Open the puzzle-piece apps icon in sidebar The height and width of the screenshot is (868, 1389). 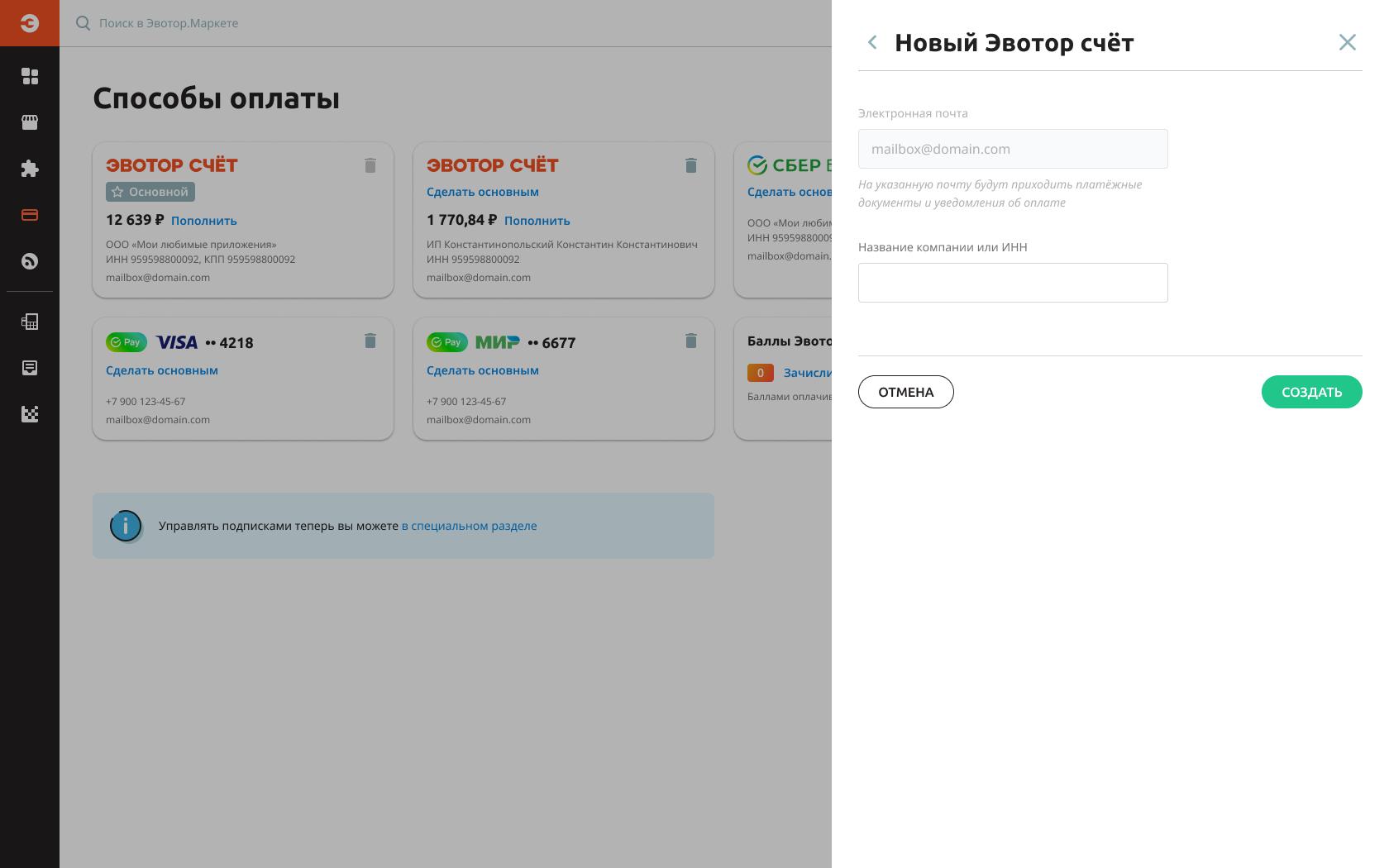click(x=30, y=169)
